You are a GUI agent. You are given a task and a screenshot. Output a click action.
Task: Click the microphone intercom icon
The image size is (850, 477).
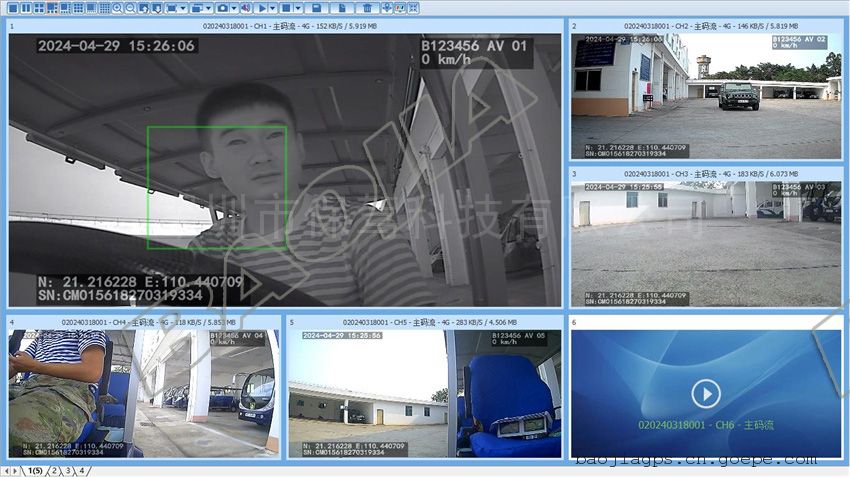386,8
